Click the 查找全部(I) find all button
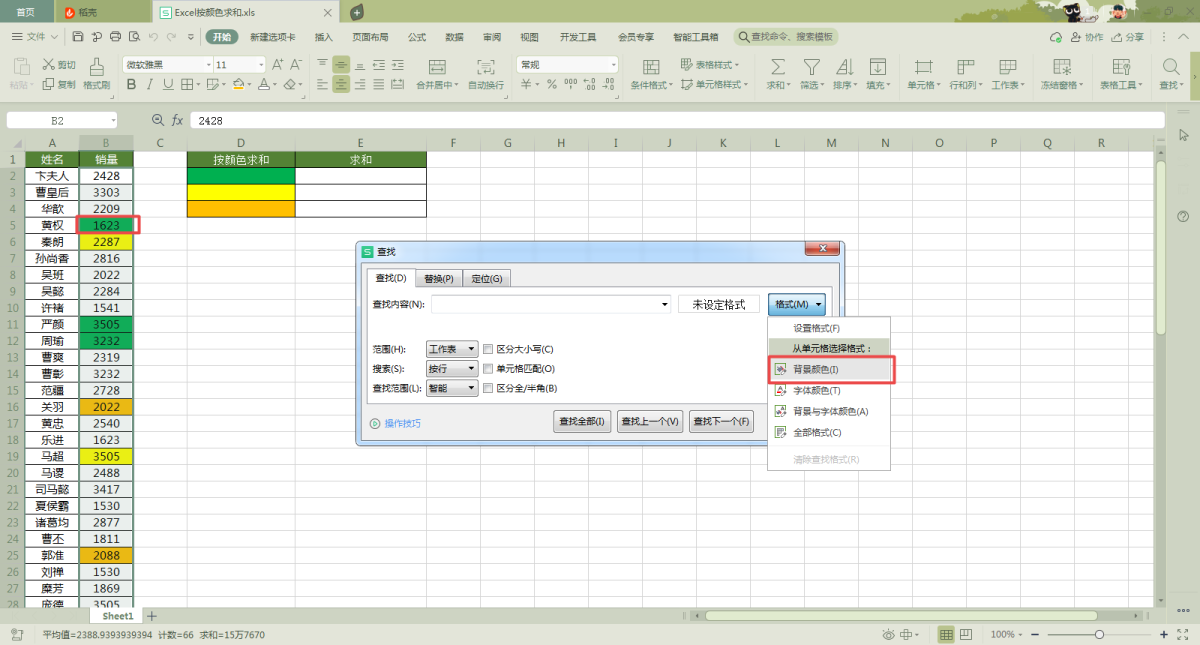The width and height of the screenshot is (1200, 645). 582,422
